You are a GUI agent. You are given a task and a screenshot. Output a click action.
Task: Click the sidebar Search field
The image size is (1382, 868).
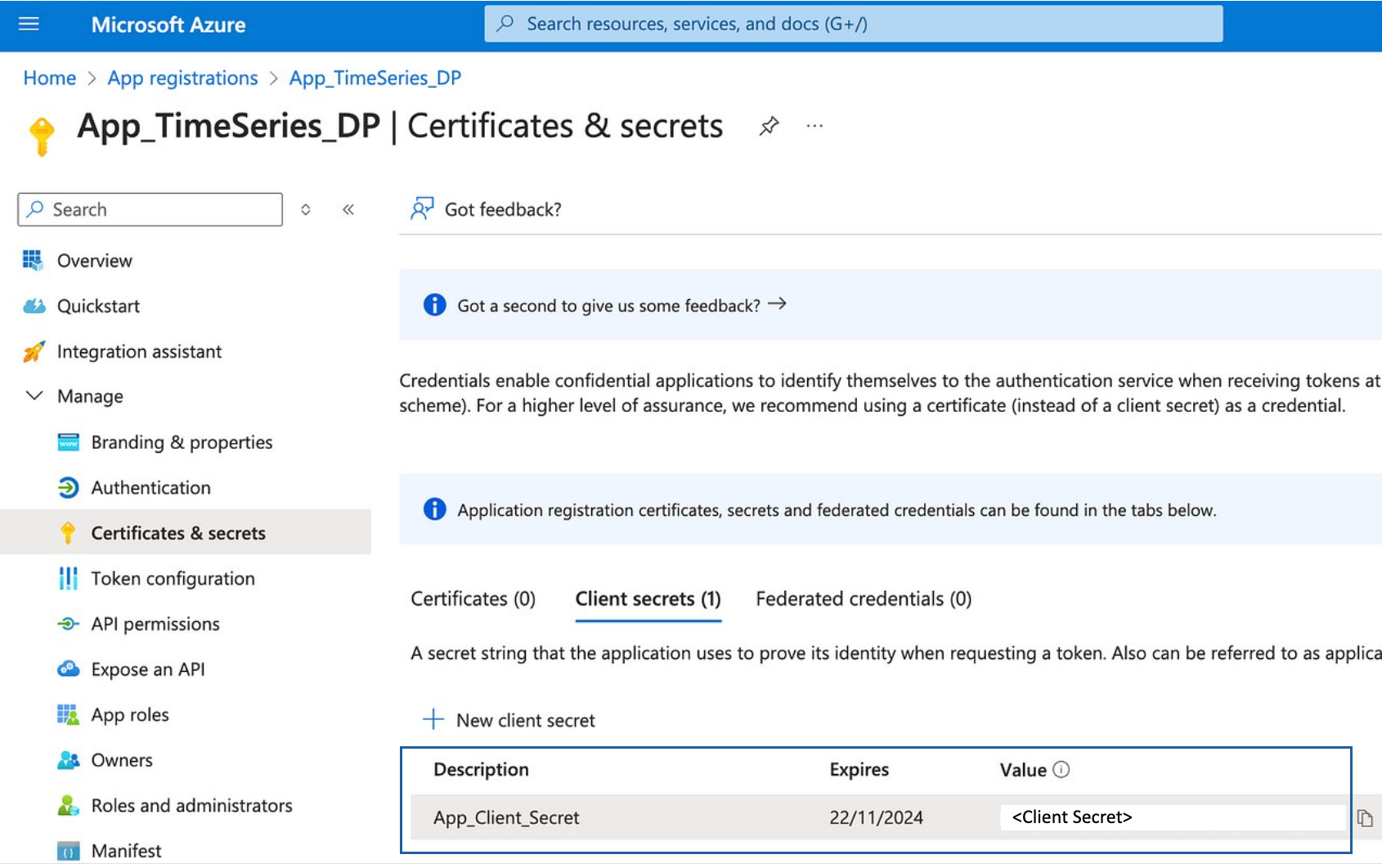[x=150, y=210]
